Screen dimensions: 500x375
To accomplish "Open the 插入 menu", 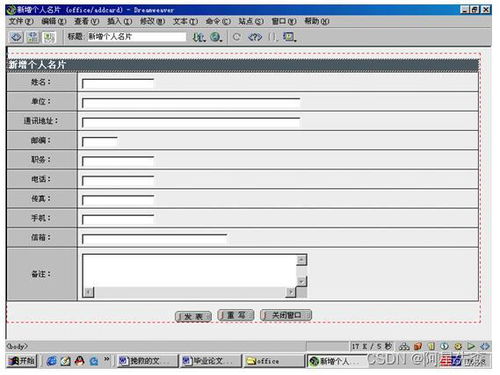I will (x=119, y=22).
